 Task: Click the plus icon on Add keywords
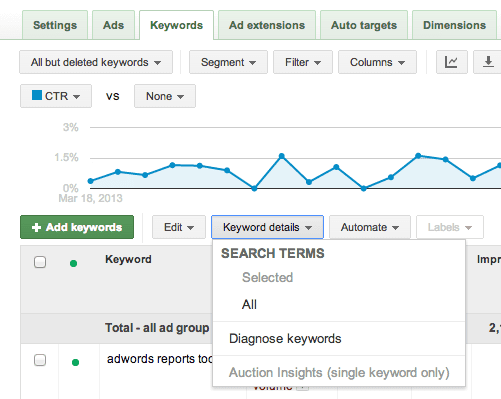coord(36,227)
